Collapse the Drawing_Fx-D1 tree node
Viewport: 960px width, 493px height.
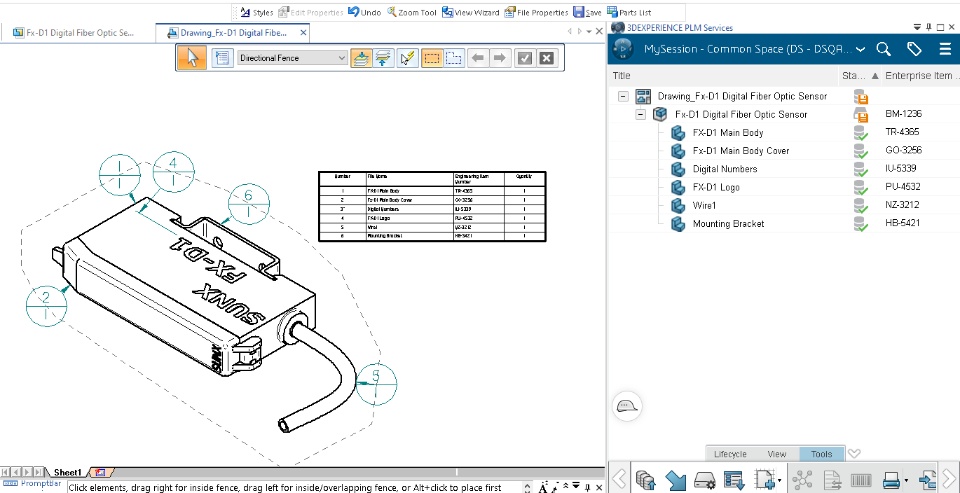623,96
